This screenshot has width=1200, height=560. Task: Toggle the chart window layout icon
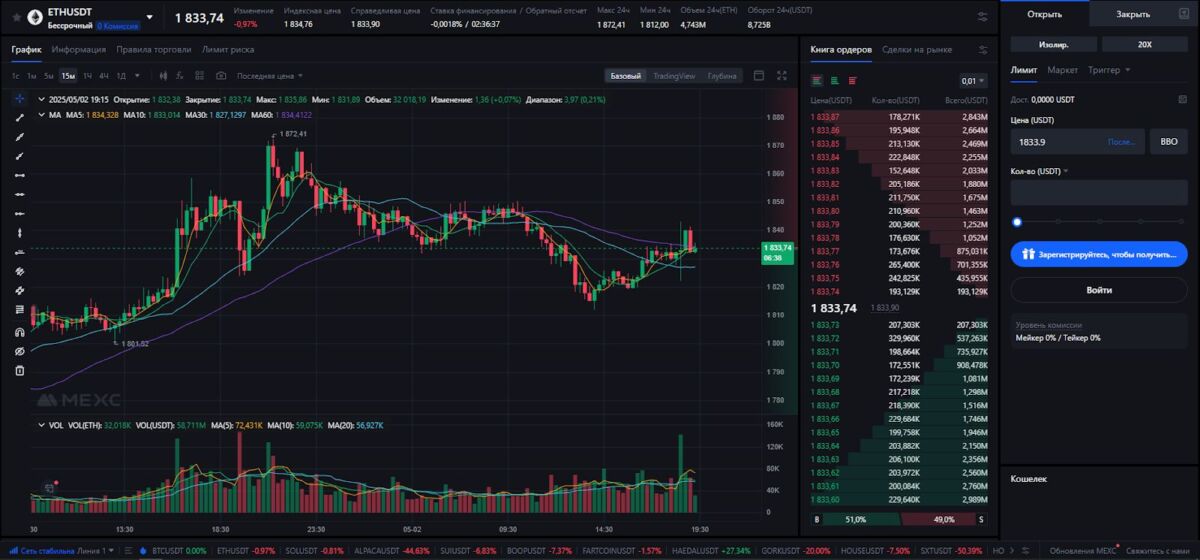click(759, 75)
